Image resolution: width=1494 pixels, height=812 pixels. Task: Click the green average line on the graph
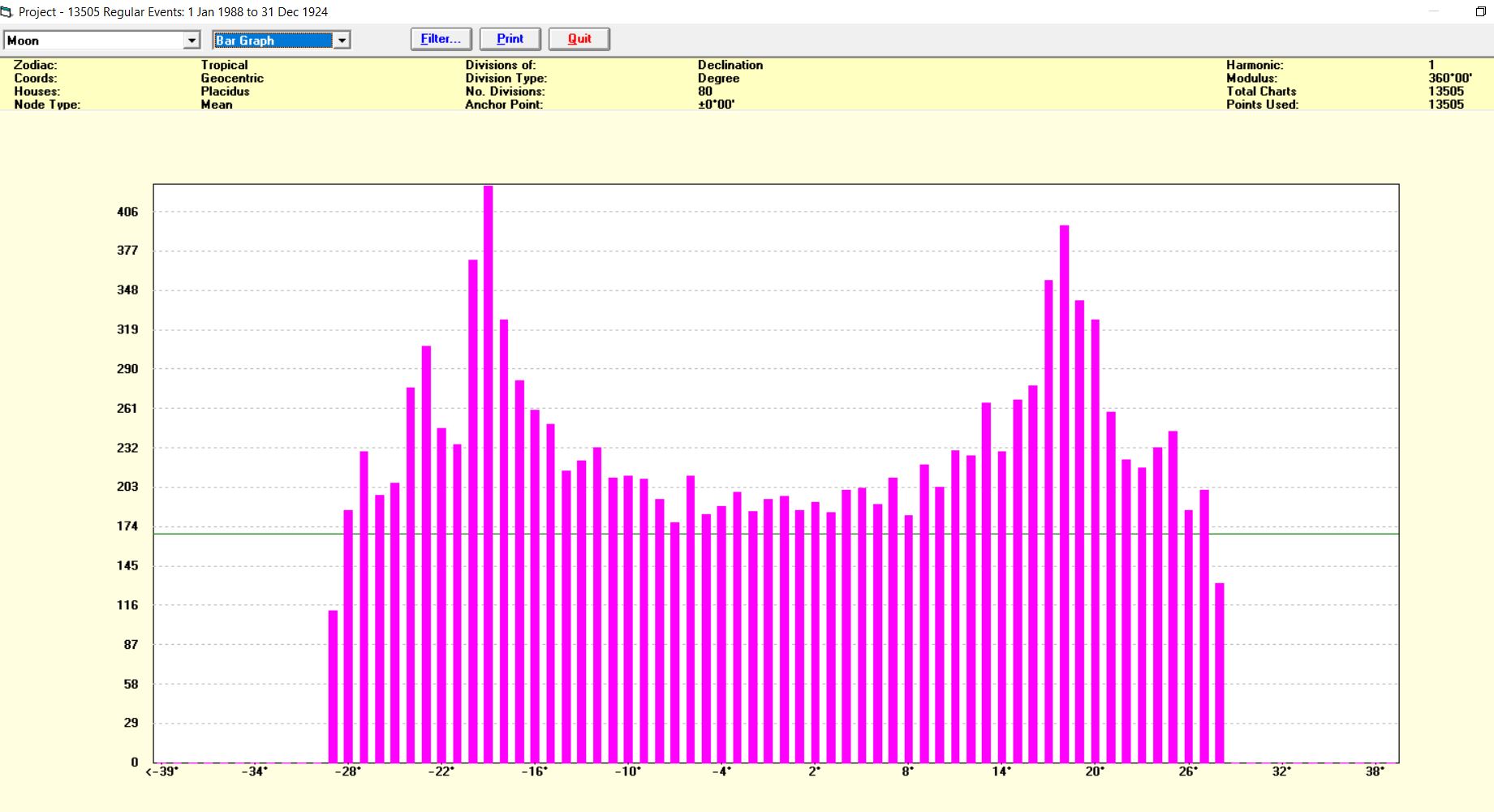pyautogui.click(x=776, y=534)
